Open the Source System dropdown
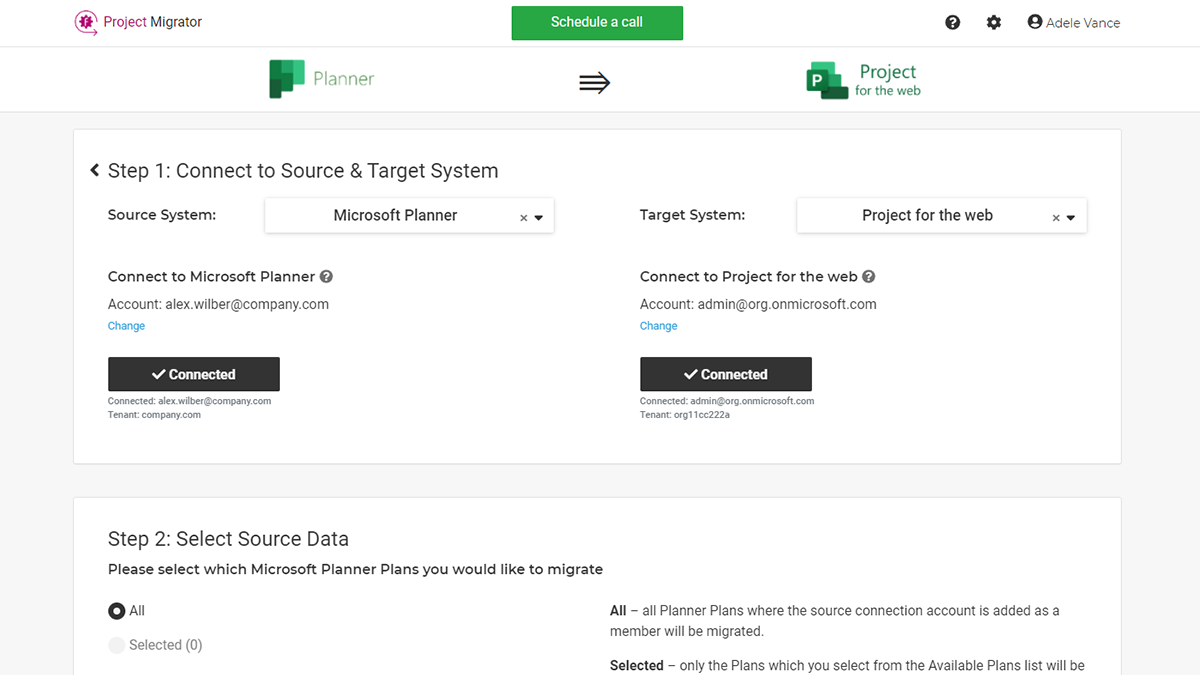 tap(538, 215)
